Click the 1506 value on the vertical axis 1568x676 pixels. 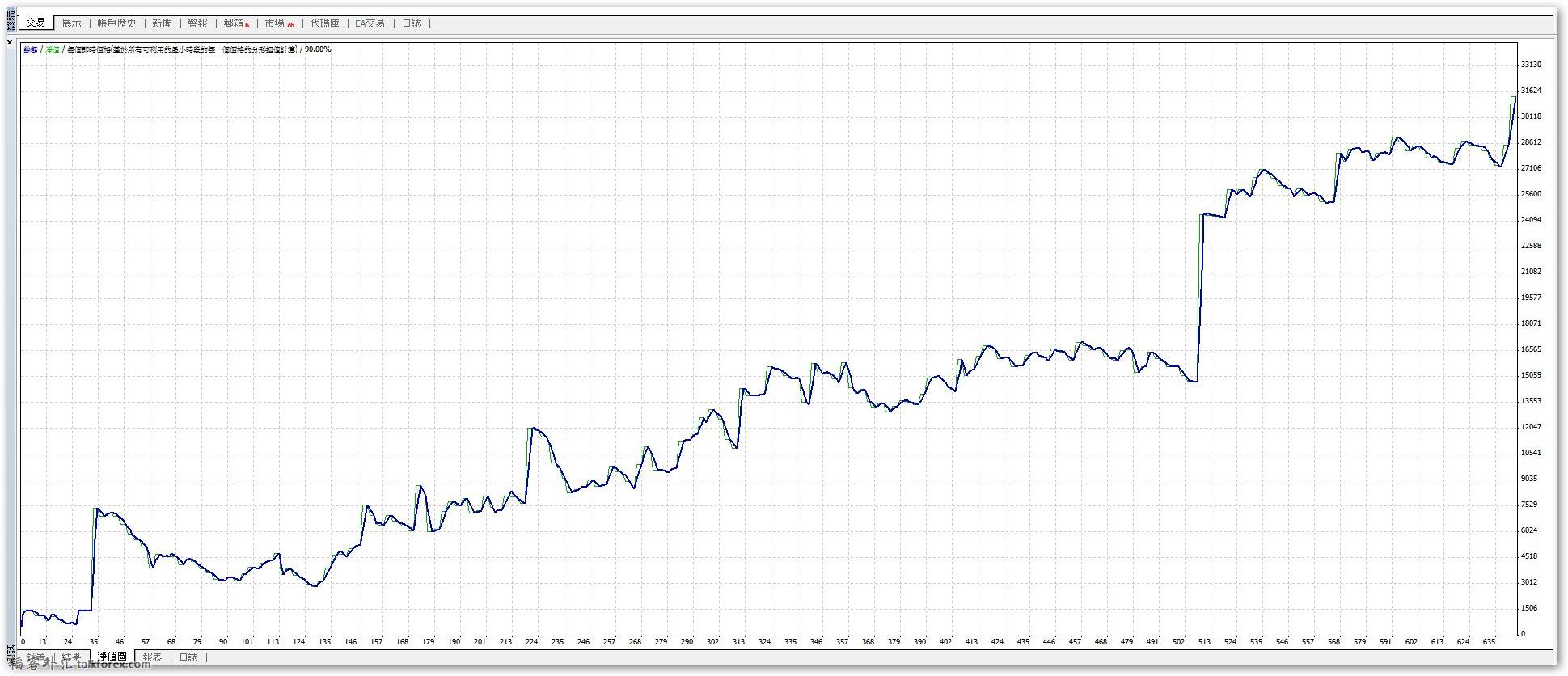pyautogui.click(x=1528, y=608)
